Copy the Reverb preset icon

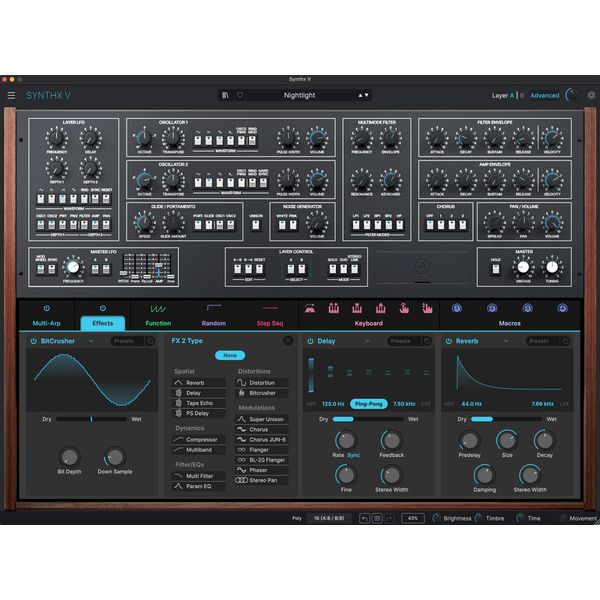click(565, 341)
